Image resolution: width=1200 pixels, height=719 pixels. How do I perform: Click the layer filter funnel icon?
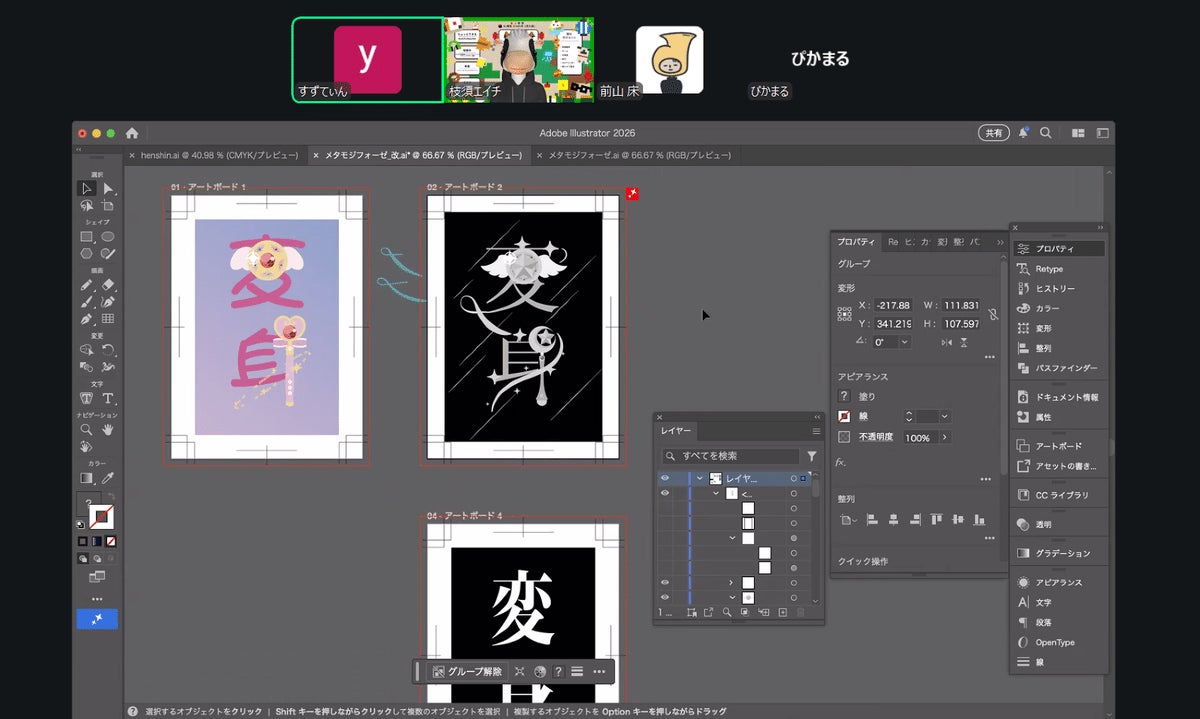pyautogui.click(x=811, y=456)
